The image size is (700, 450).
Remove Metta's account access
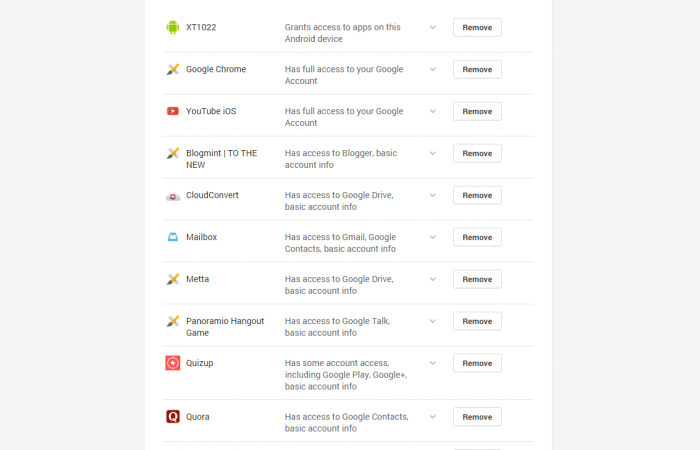(x=477, y=279)
